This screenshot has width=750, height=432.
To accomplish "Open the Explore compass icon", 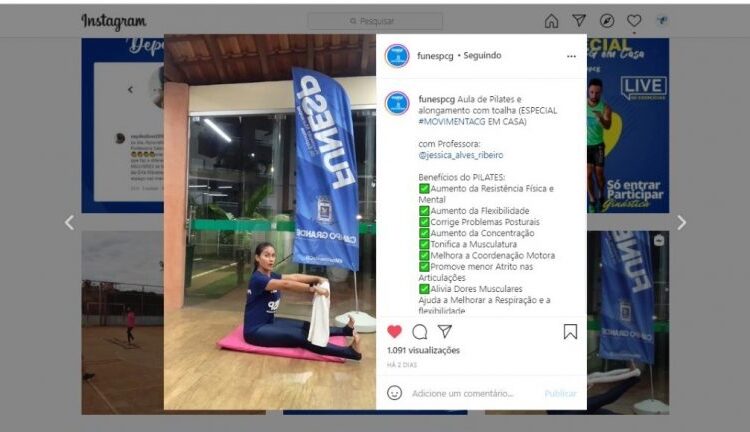I will (x=607, y=21).
